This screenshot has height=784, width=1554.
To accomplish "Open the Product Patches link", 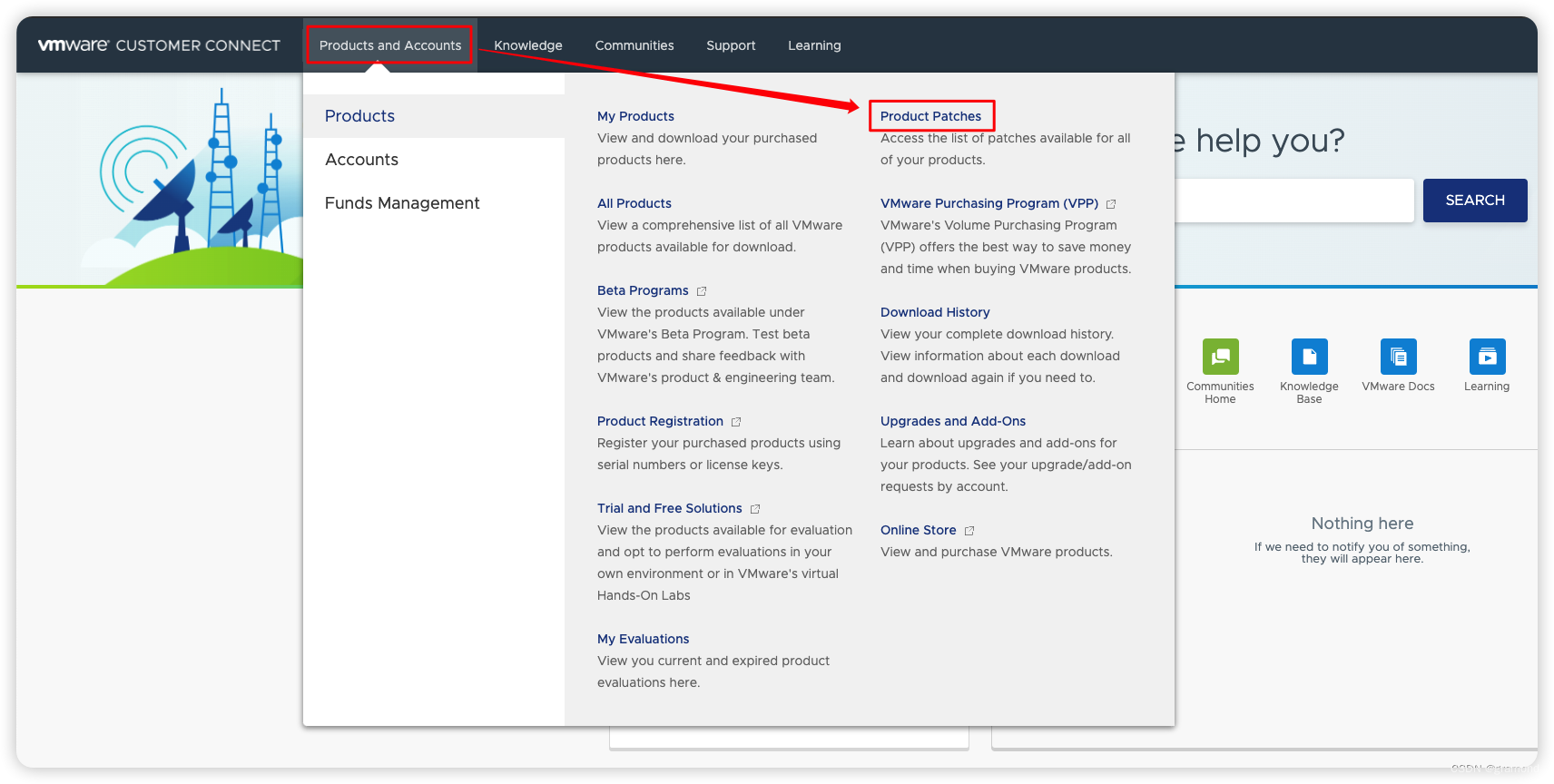I will (930, 116).
